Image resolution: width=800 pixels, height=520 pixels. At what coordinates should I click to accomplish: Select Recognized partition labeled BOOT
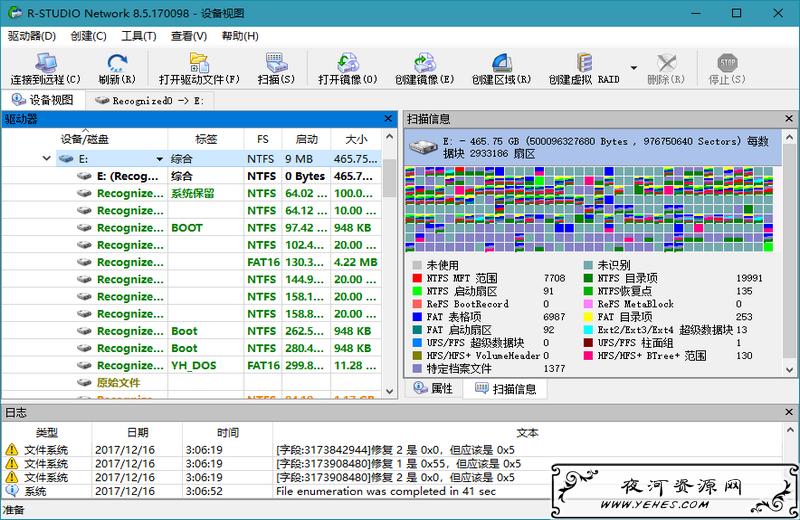pos(192,228)
